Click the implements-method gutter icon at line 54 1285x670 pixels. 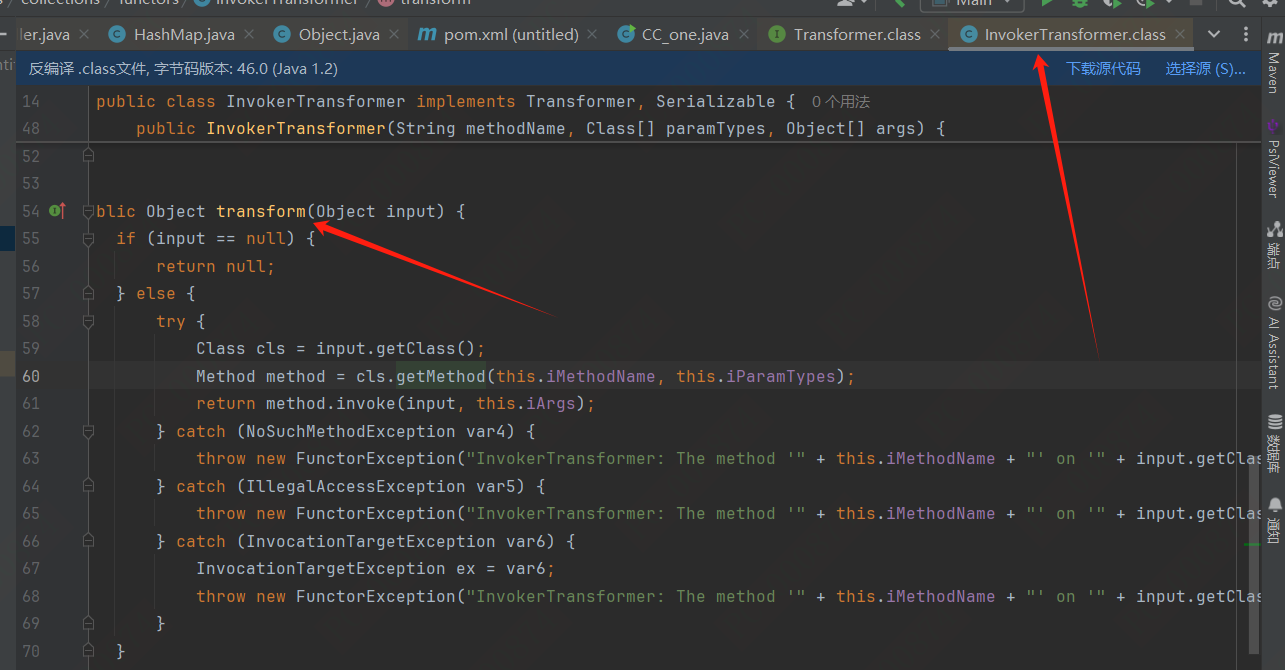click(x=56, y=211)
